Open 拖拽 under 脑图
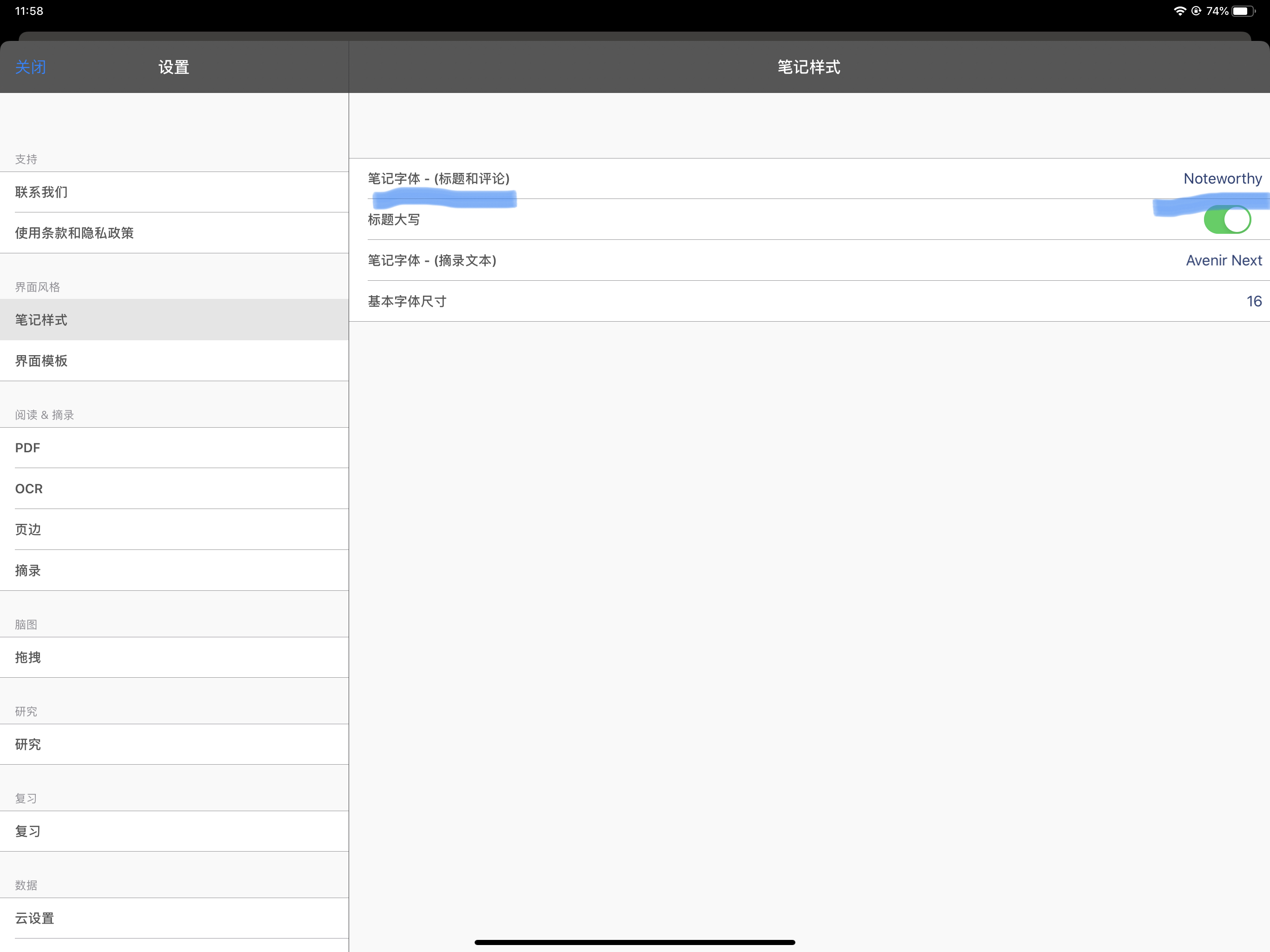The width and height of the screenshot is (1270, 952). click(x=174, y=657)
